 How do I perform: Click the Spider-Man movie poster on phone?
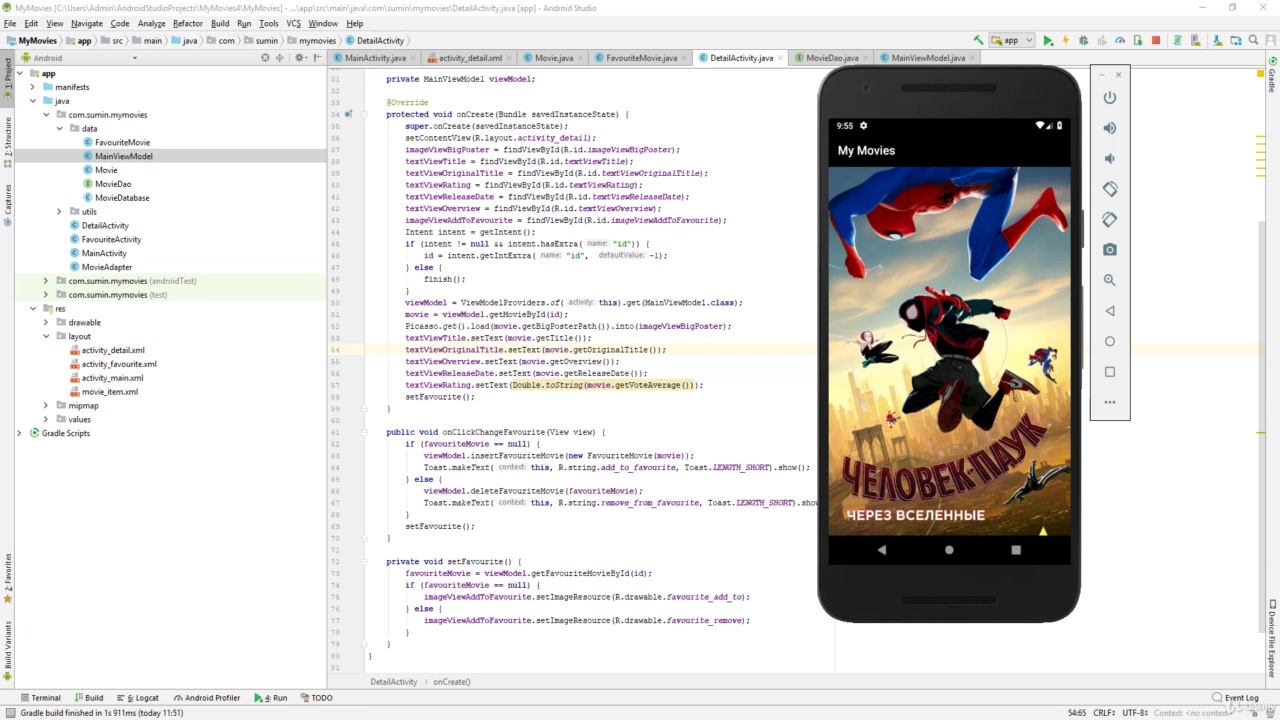click(x=949, y=350)
